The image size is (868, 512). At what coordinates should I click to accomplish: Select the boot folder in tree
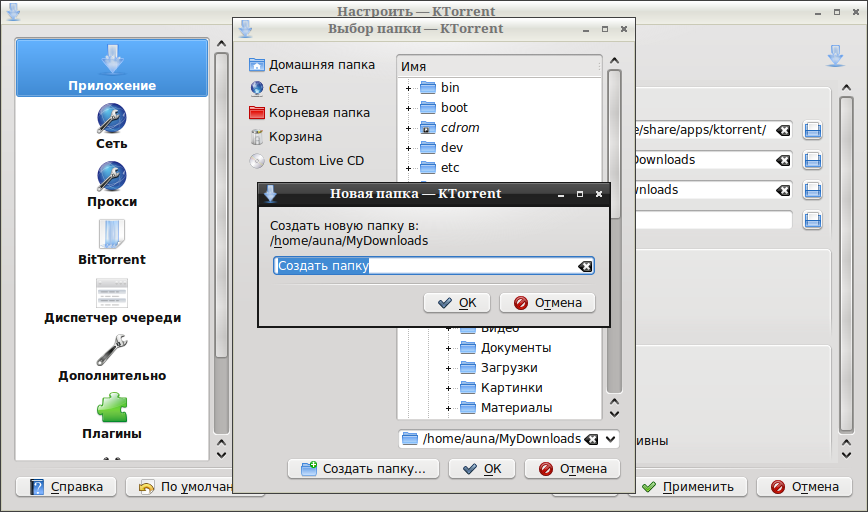tap(444, 107)
